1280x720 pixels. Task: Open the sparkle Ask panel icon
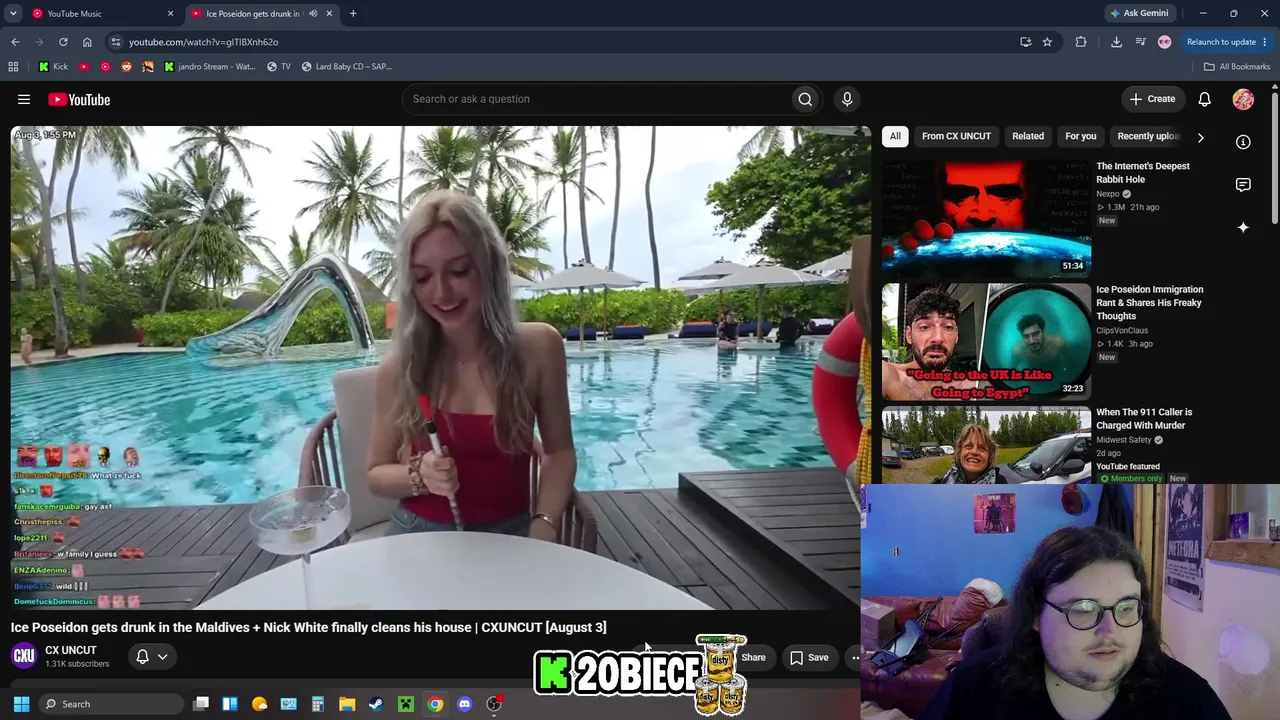1243,228
